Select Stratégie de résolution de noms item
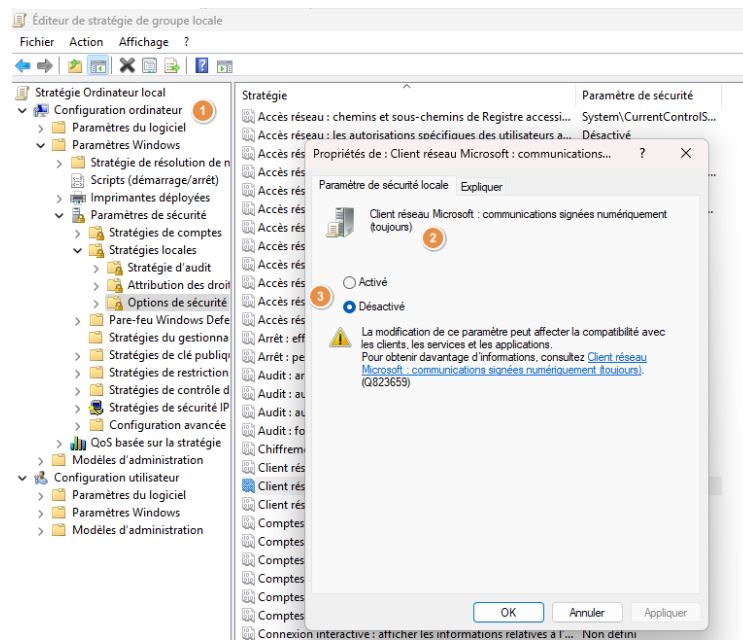This screenshot has height=642, width=743. coord(160,163)
